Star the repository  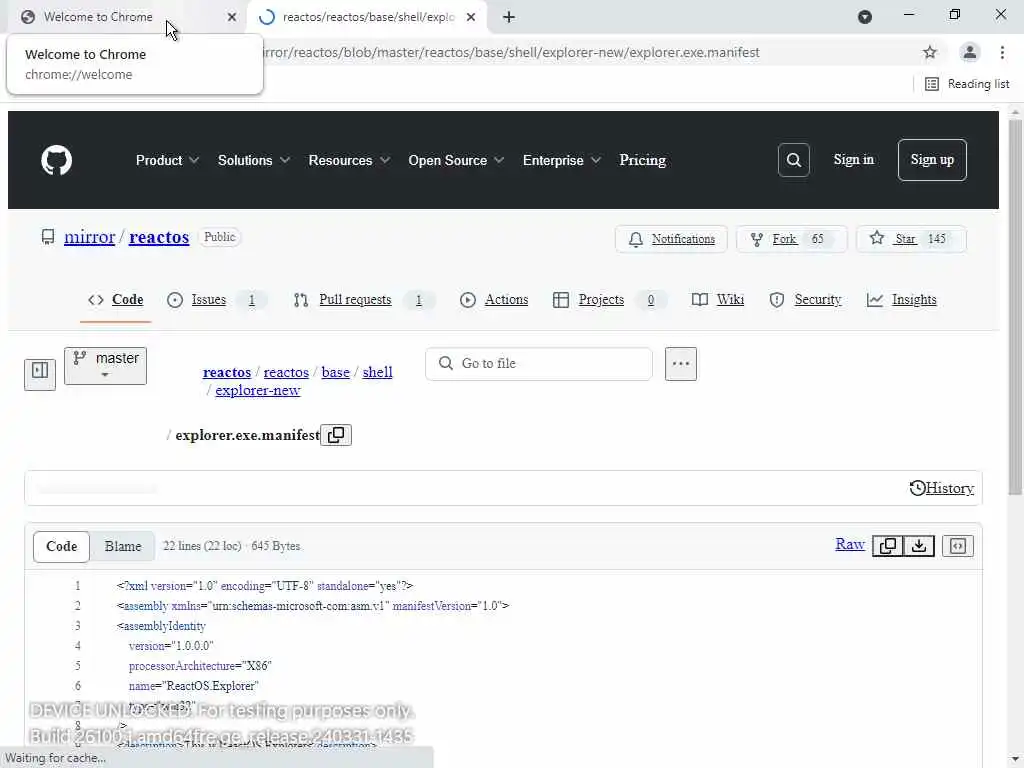910,239
